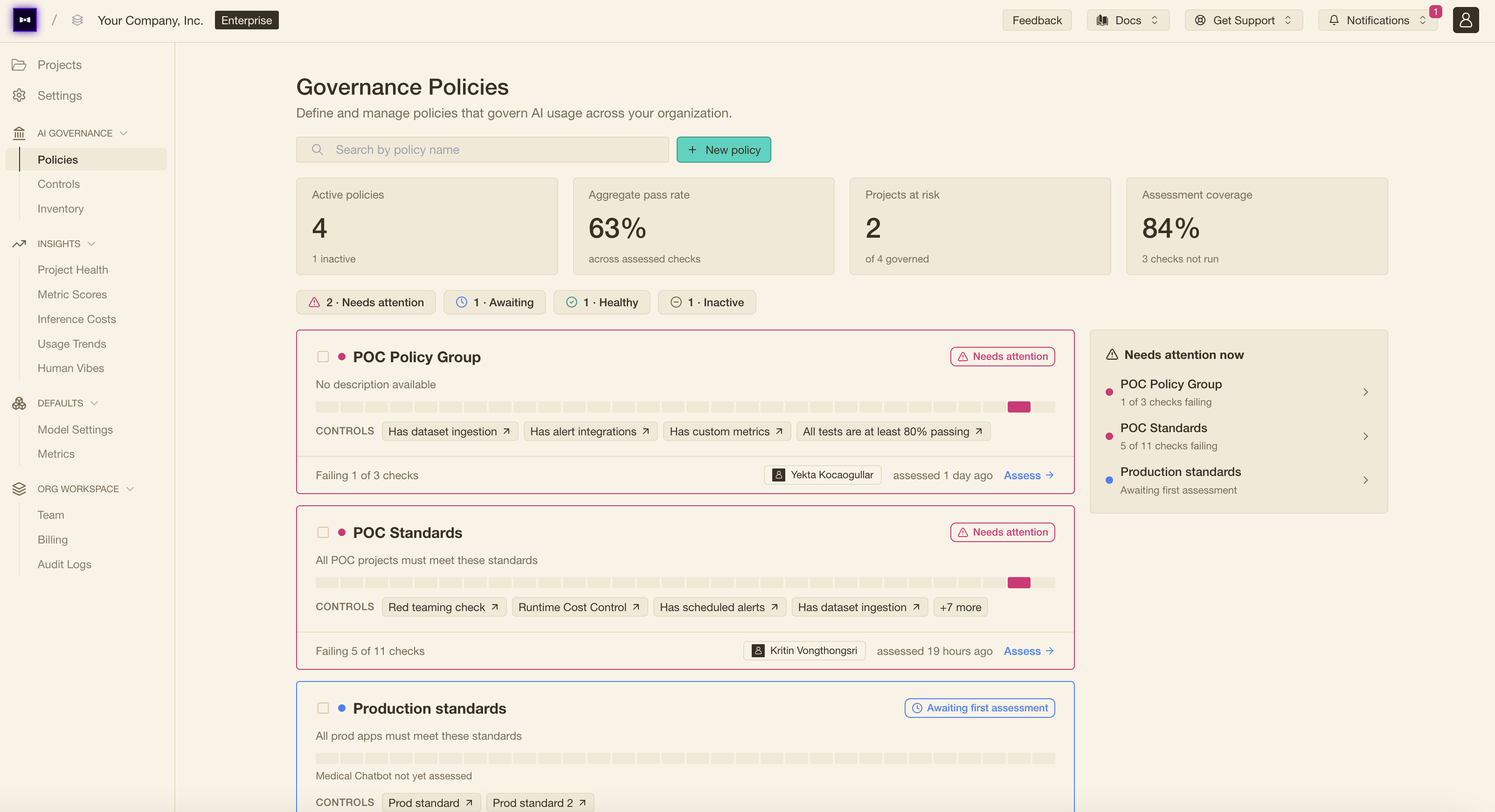Click red segment in POC Policy Group progress bar
The image size is (1495, 812).
[1018, 406]
